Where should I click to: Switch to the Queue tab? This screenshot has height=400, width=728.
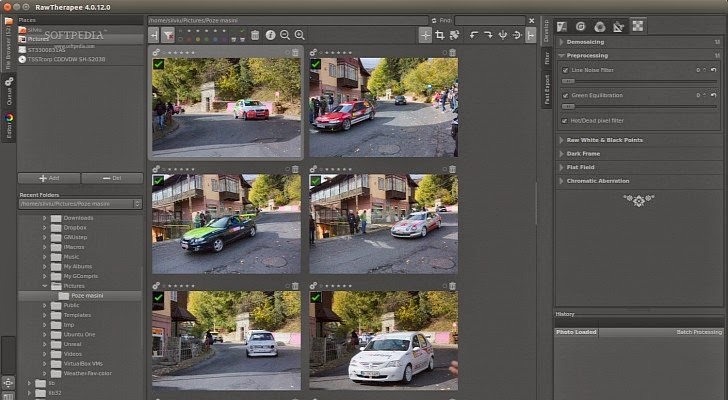pos(9,90)
